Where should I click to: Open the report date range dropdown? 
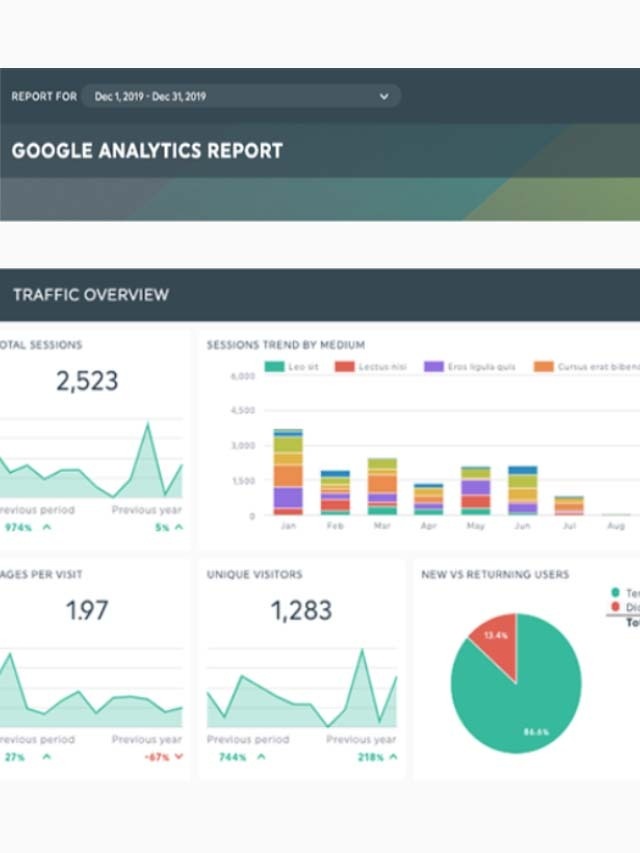[x=242, y=96]
